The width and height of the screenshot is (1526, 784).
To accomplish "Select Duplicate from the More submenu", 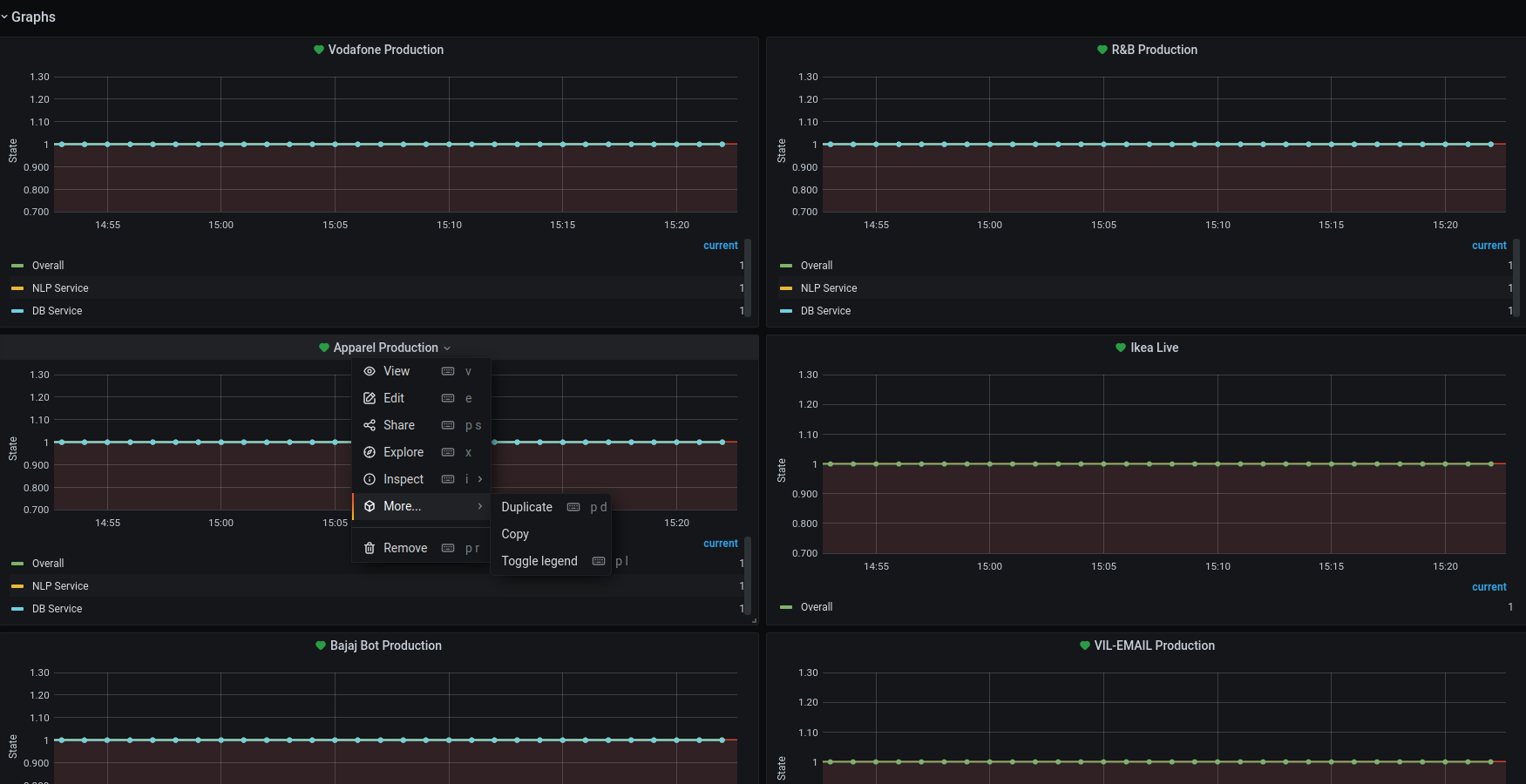I will pos(526,507).
